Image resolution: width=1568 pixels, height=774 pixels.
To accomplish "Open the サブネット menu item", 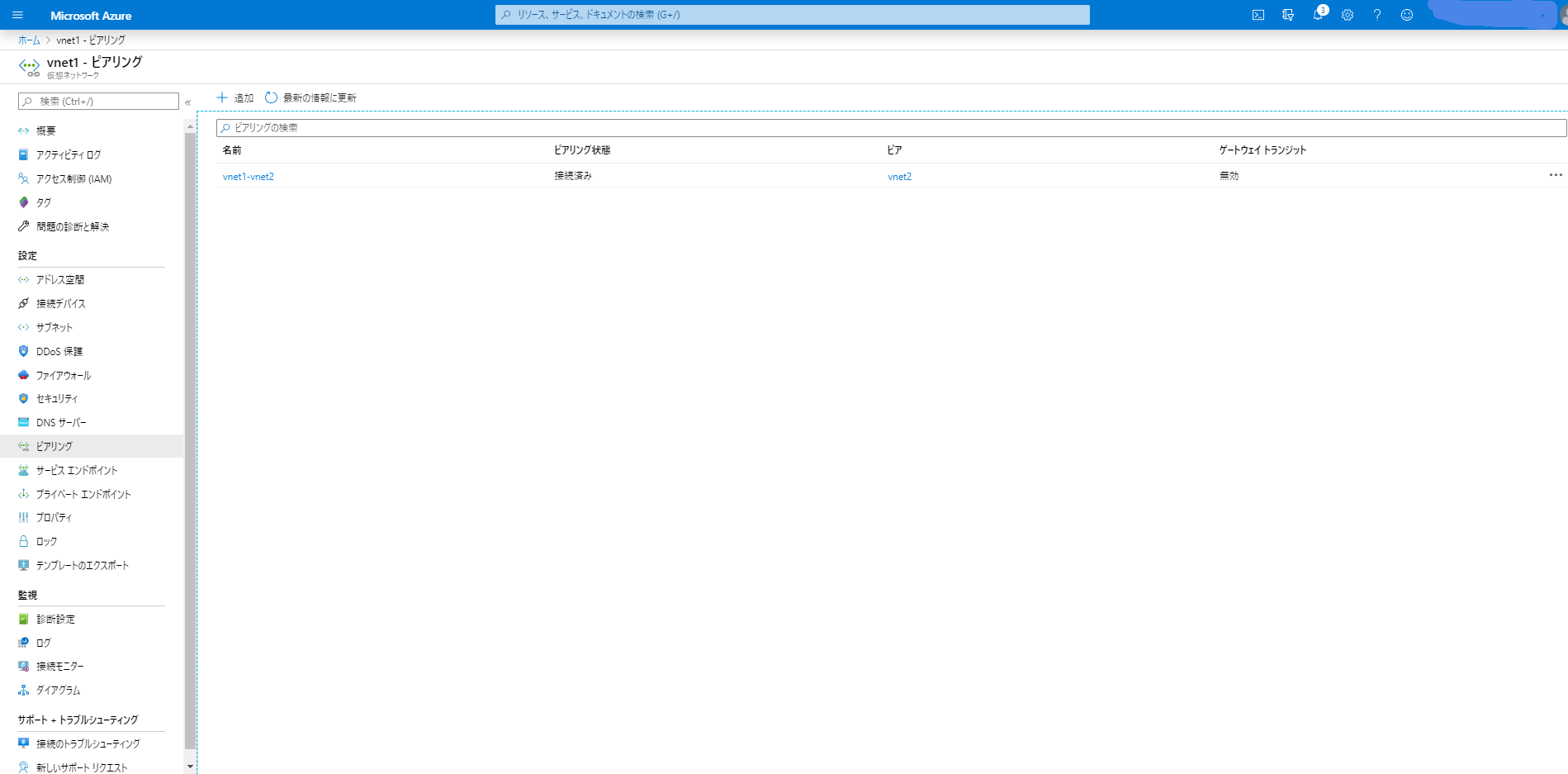I will click(x=54, y=327).
